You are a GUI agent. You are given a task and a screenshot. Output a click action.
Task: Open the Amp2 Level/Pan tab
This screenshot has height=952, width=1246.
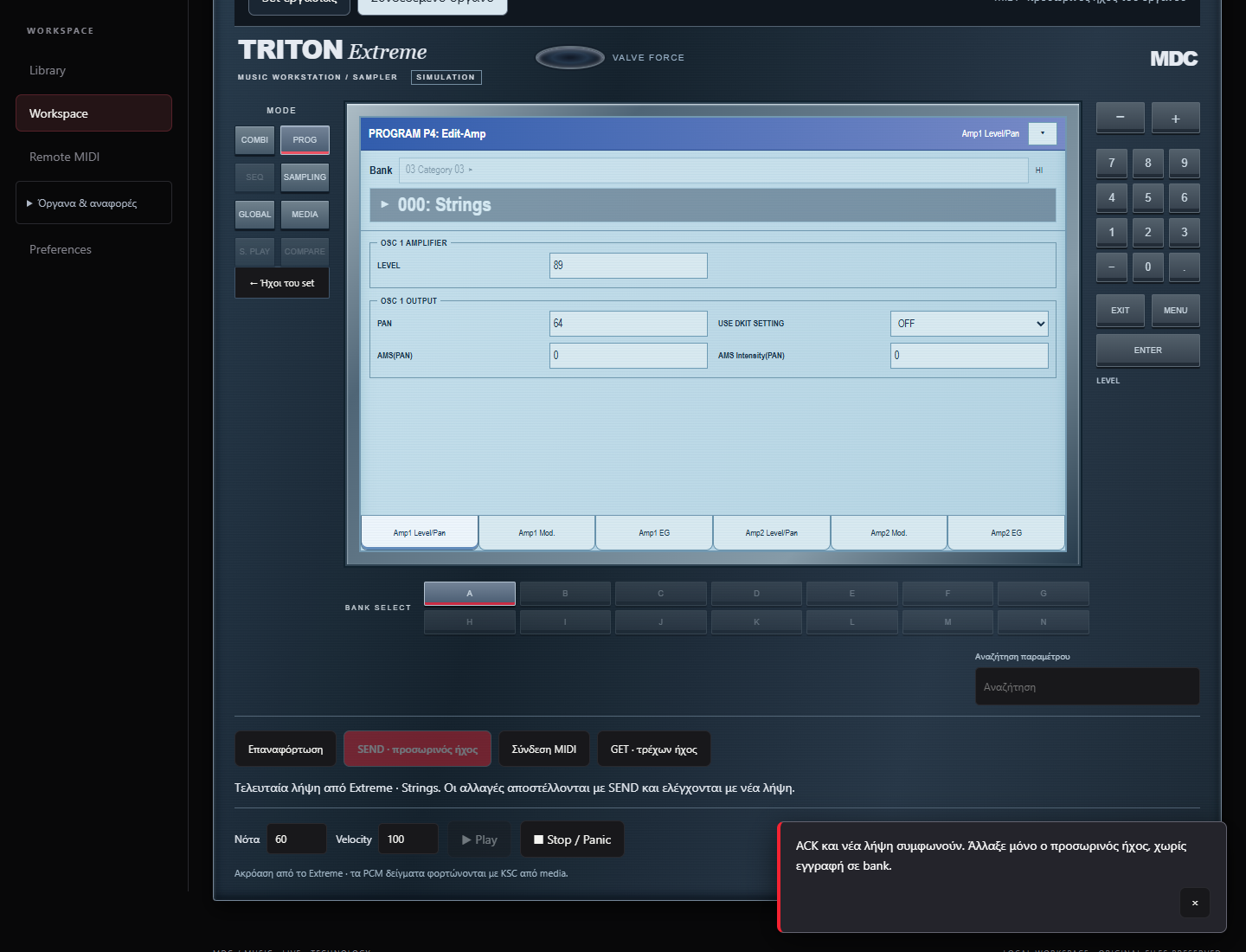coord(772,533)
